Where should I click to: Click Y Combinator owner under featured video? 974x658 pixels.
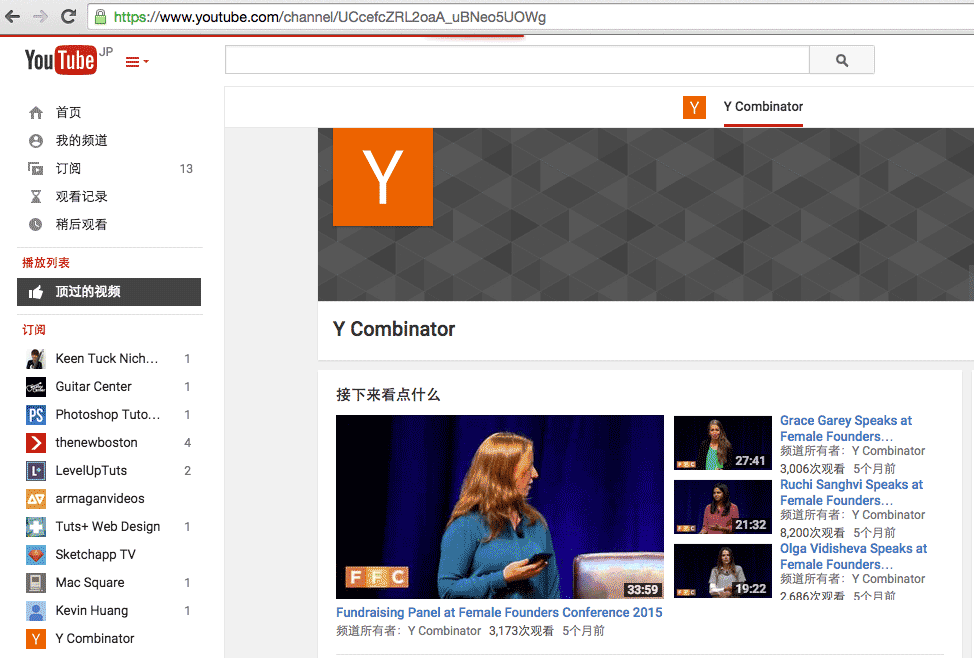pyautogui.click(x=444, y=631)
